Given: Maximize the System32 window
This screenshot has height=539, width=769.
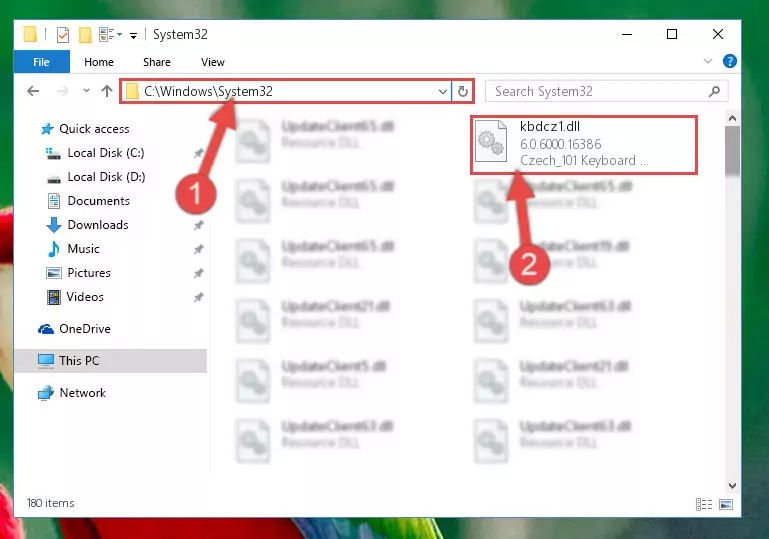Looking at the screenshot, I should click(x=672, y=34).
